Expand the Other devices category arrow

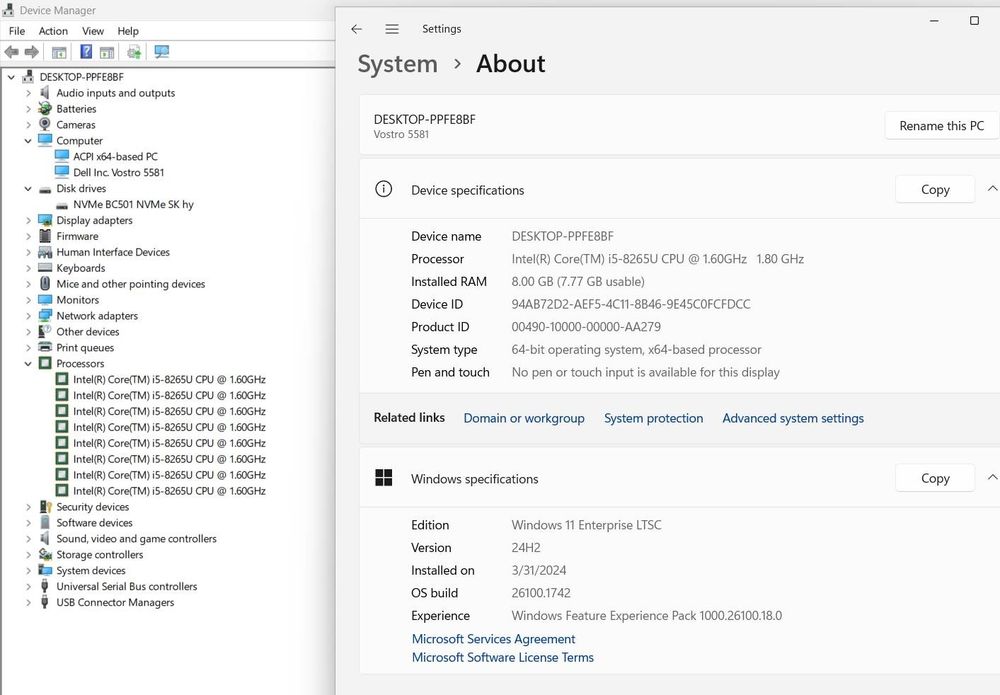tap(28, 332)
